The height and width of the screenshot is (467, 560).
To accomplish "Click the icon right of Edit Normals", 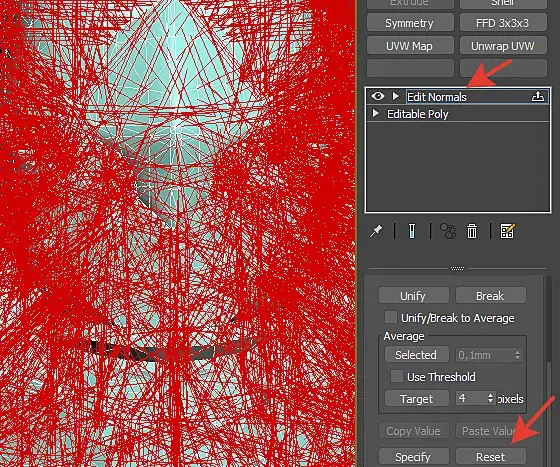I will [x=538, y=96].
